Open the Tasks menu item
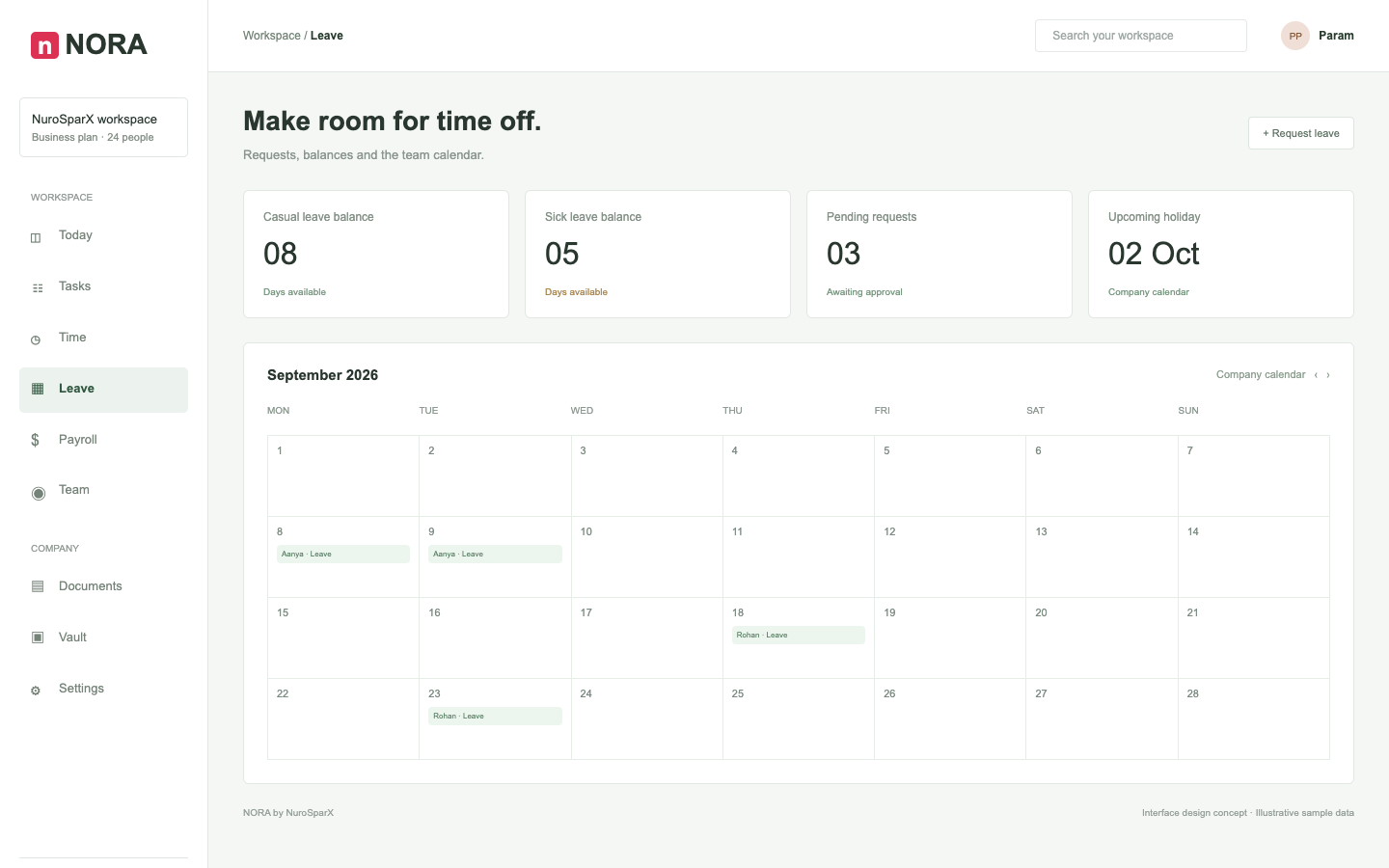The width and height of the screenshot is (1389, 868). [x=103, y=287]
